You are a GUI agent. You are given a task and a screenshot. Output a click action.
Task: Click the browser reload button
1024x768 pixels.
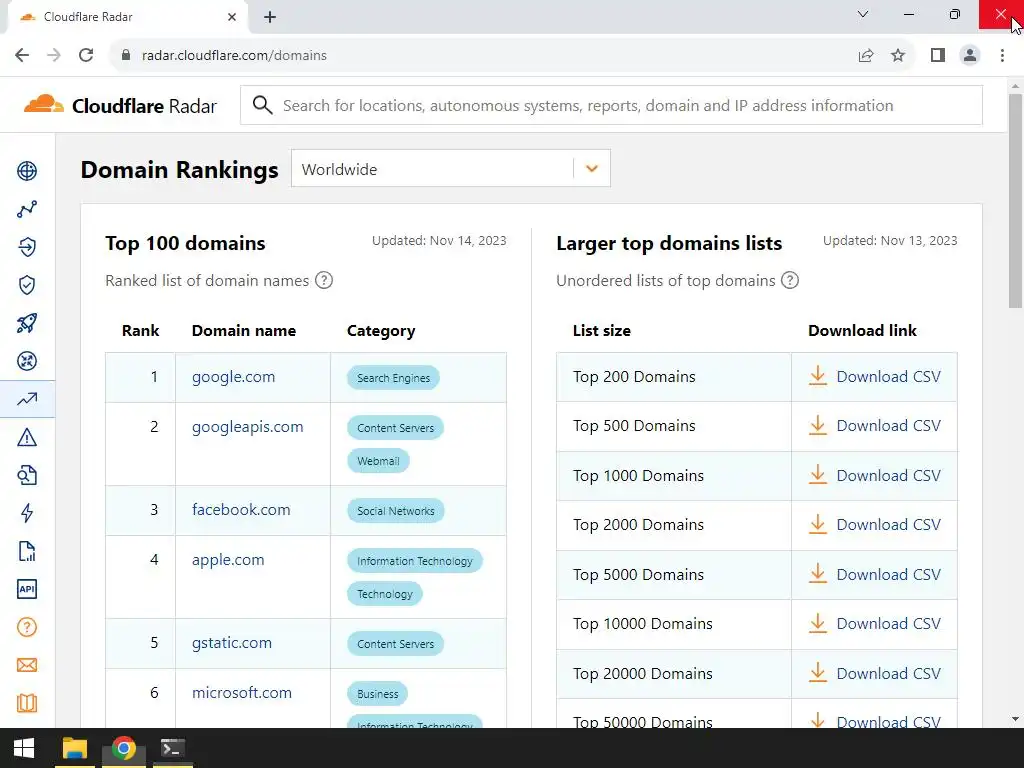tap(86, 55)
